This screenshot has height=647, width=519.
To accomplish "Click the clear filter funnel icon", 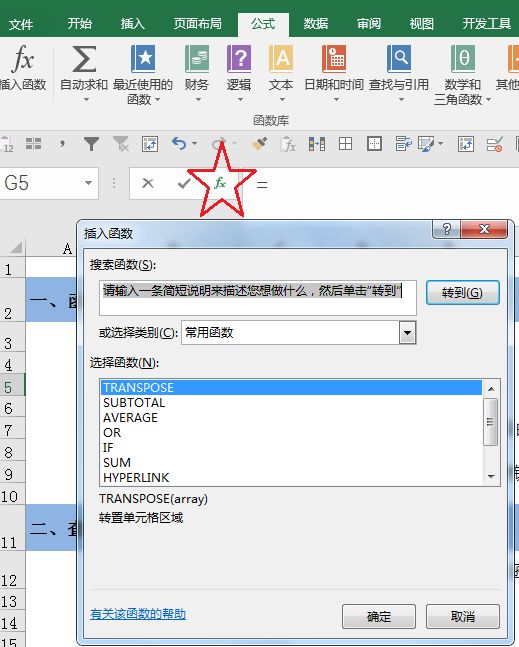I will coord(121,144).
